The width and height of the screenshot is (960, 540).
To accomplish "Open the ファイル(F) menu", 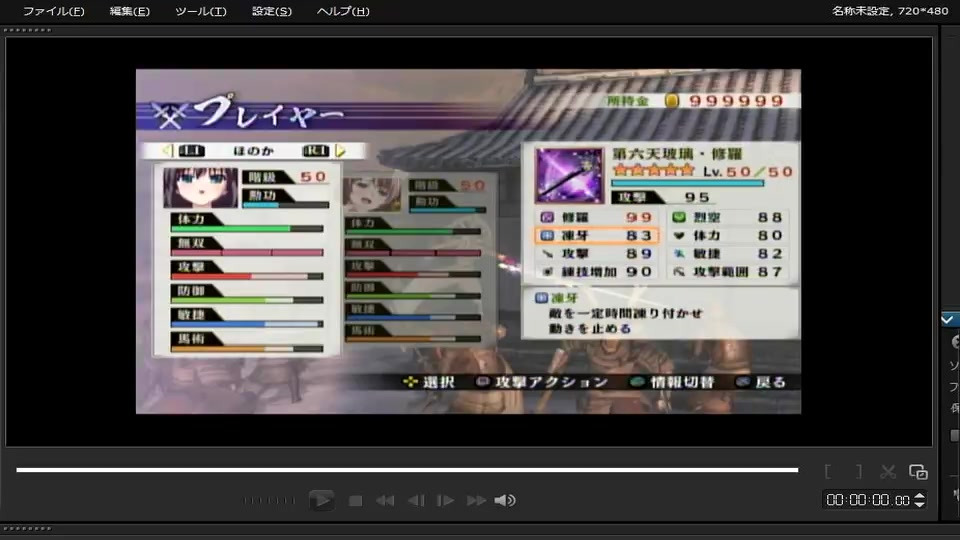I will (54, 11).
